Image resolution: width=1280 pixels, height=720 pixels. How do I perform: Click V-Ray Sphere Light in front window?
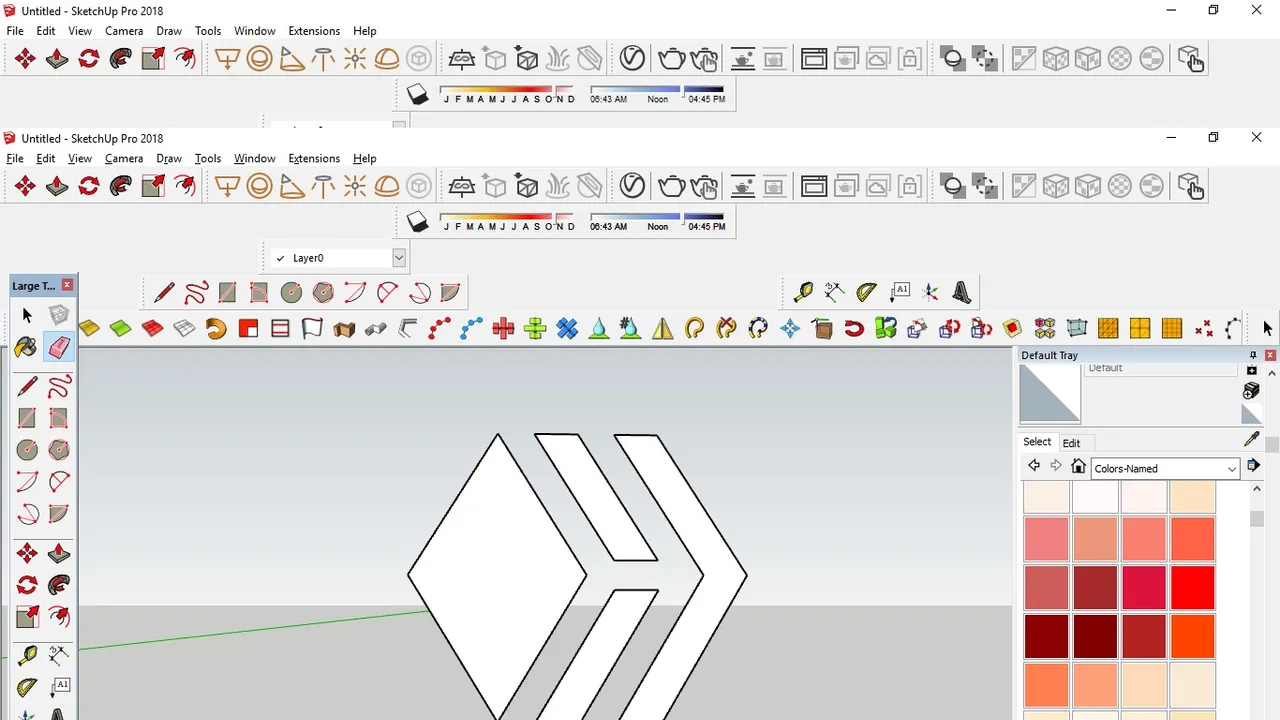click(259, 186)
